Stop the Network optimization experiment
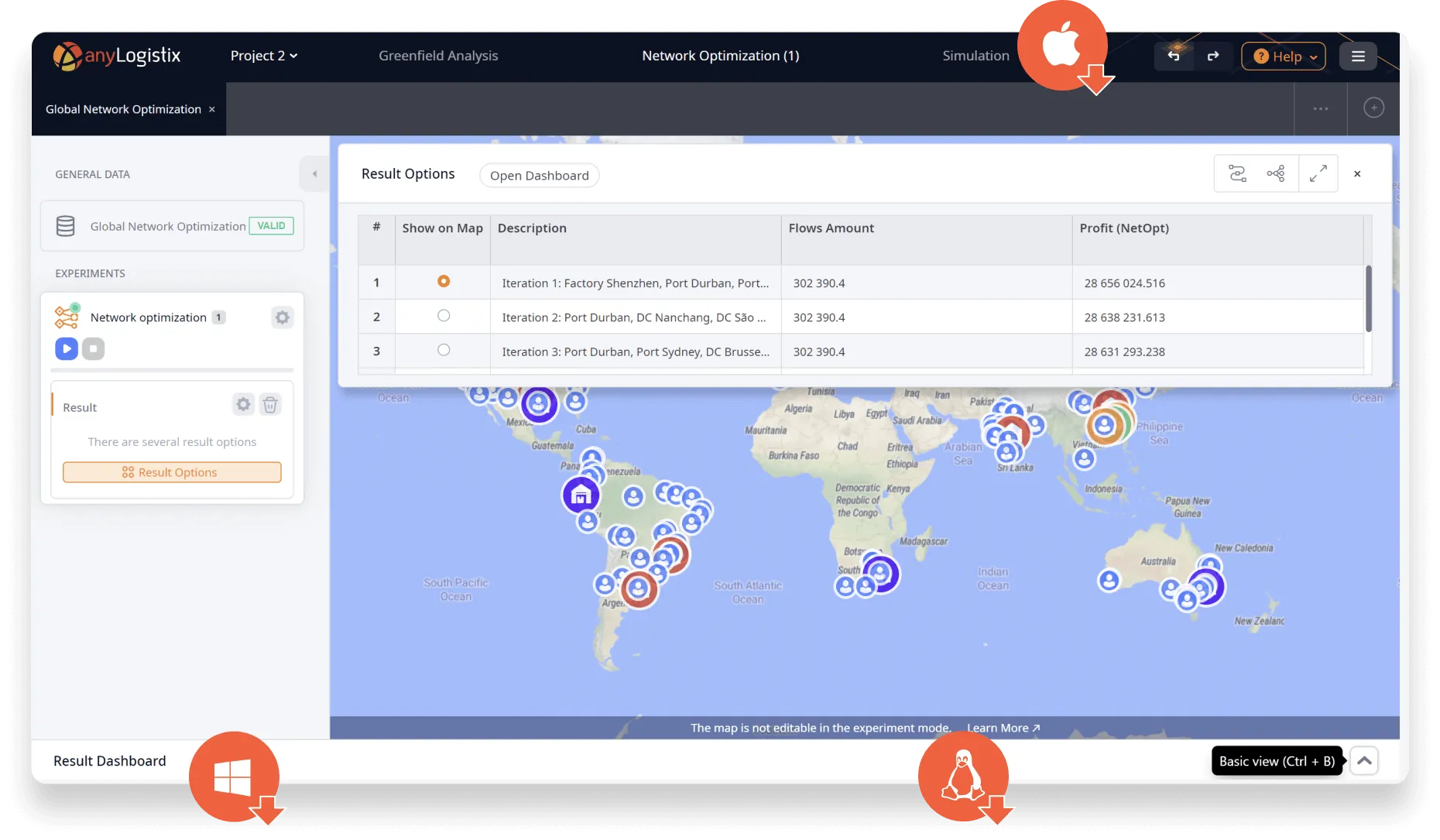The height and width of the screenshot is (840, 1440). coord(94,348)
